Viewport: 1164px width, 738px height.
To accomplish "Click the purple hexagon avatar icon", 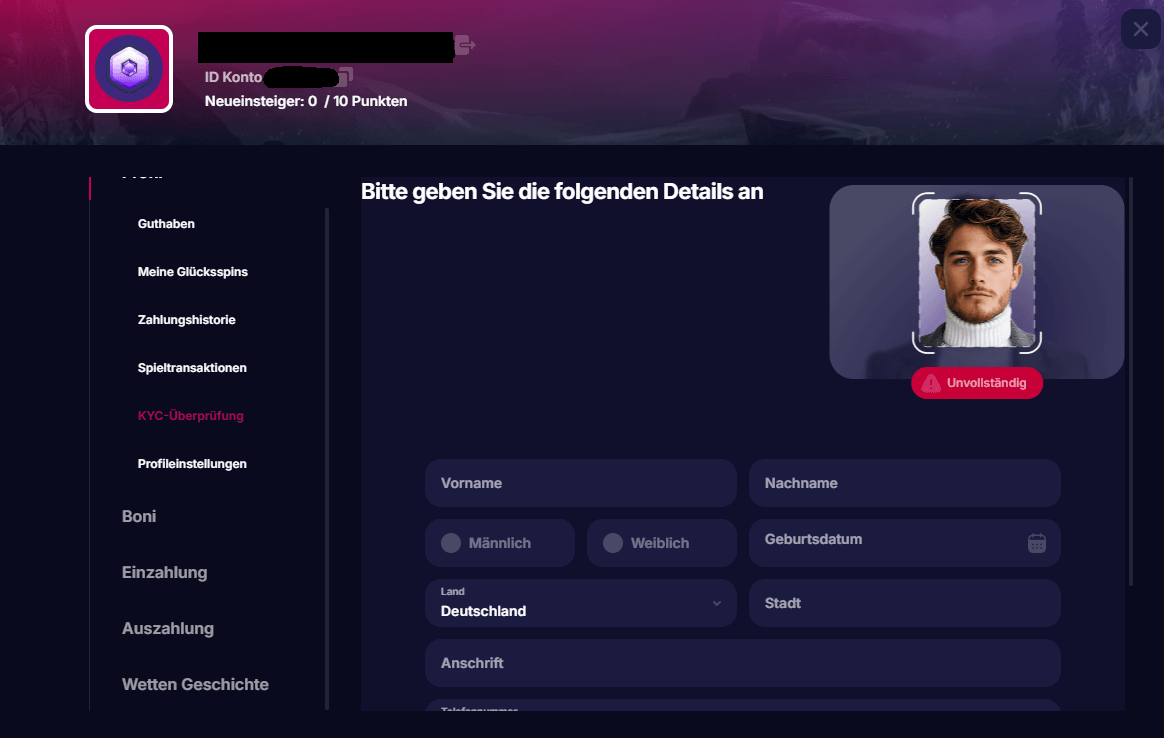I will (129, 69).
